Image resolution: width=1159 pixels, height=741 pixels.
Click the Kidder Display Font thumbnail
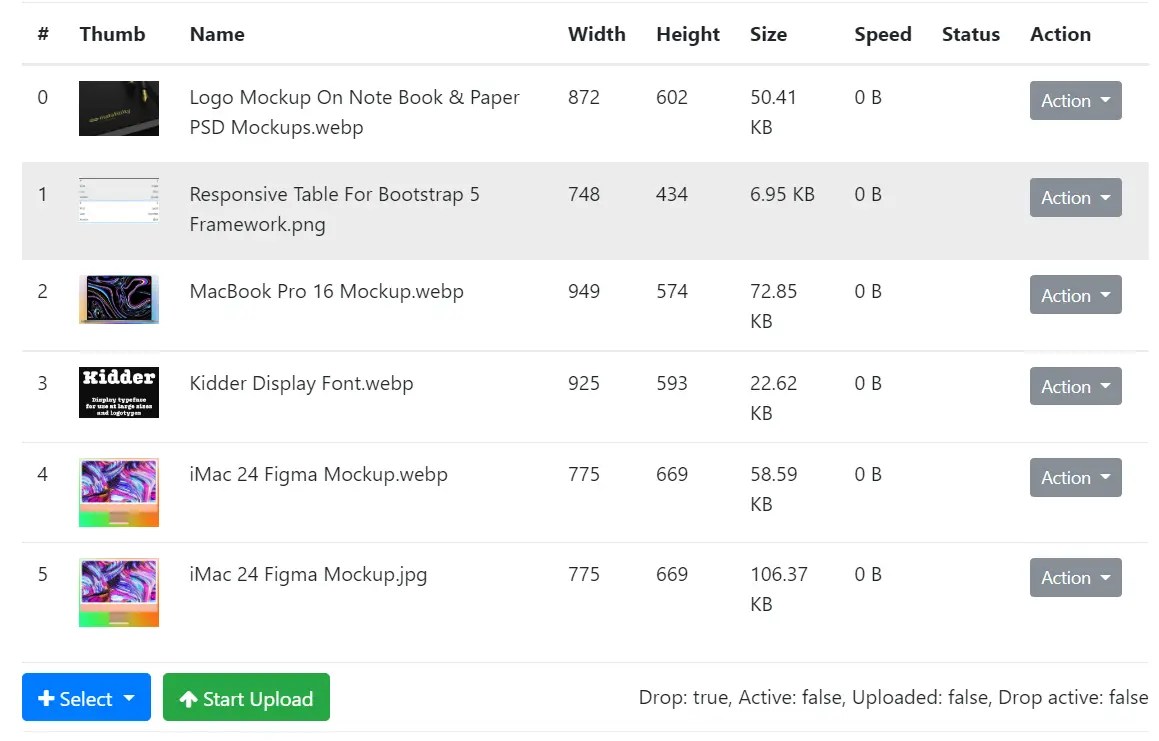(118, 391)
